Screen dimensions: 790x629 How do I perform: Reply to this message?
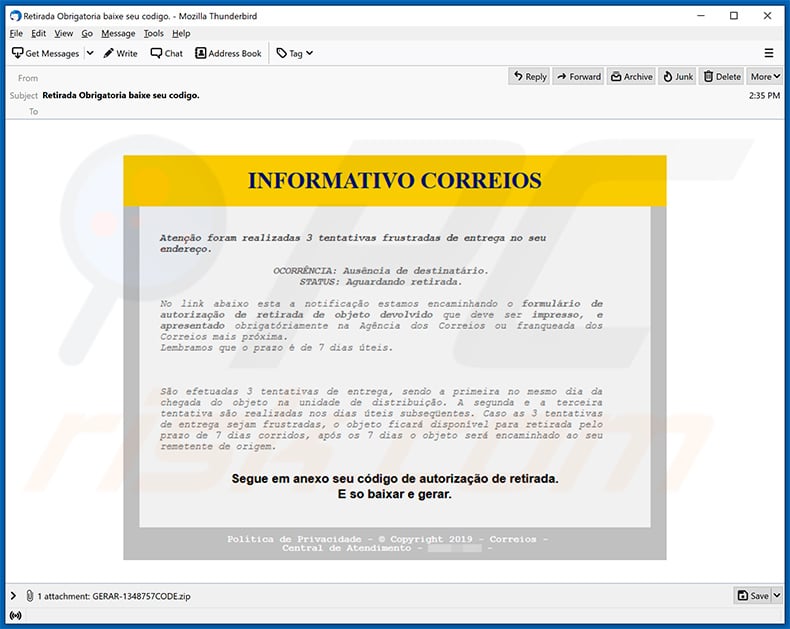tap(530, 77)
